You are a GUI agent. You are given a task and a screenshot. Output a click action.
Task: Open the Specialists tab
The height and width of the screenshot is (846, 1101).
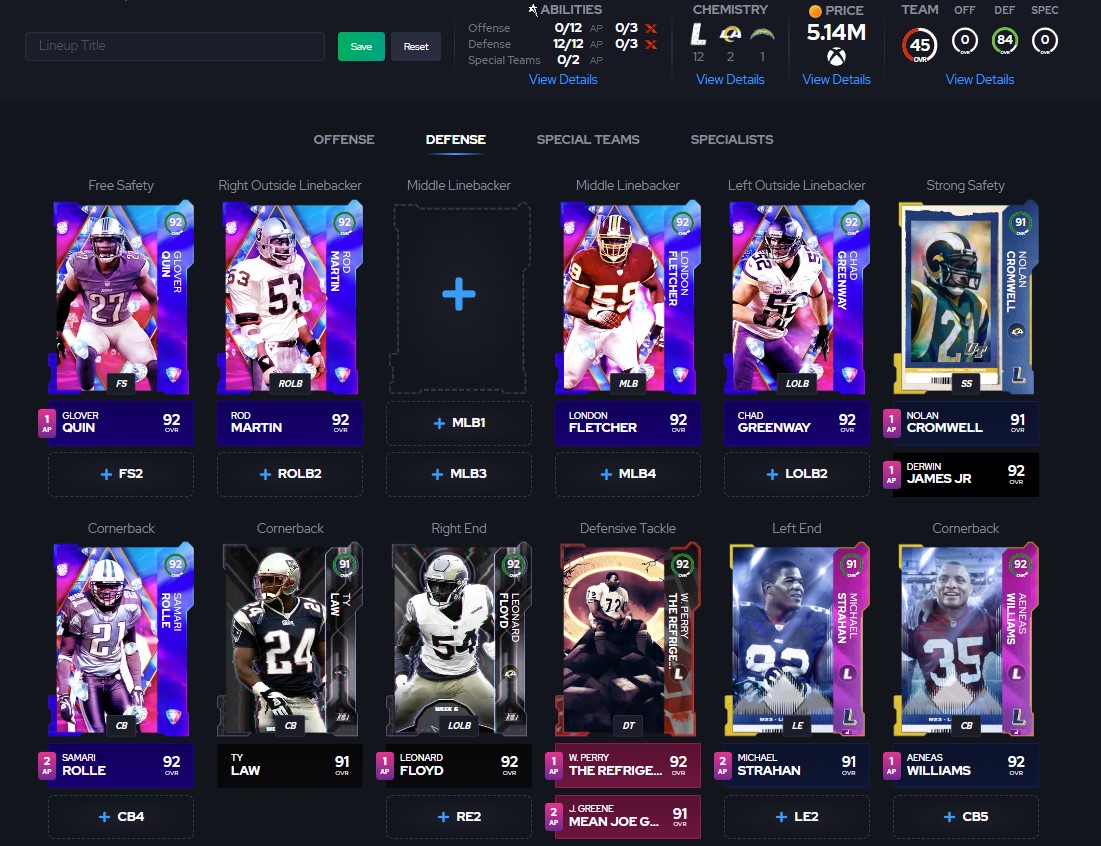[732, 140]
